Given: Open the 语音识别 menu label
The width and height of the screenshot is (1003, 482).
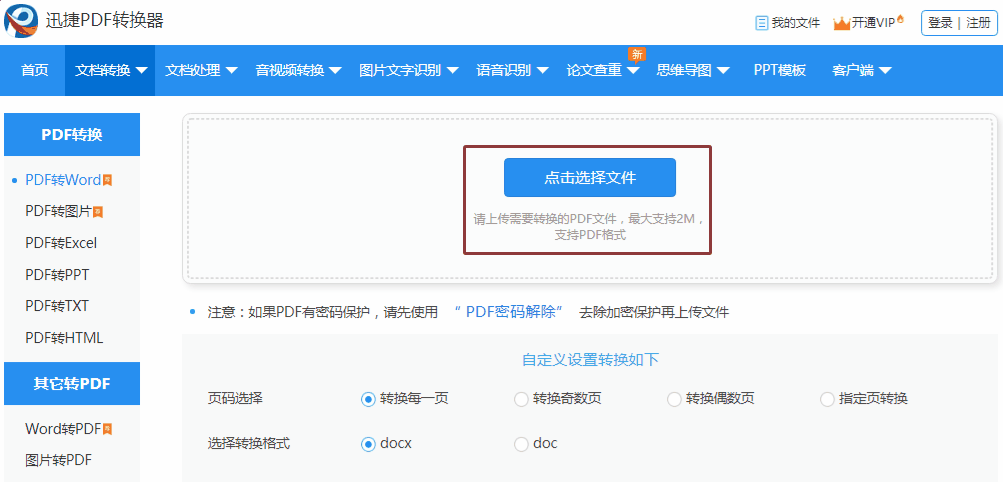Looking at the screenshot, I should pos(503,70).
